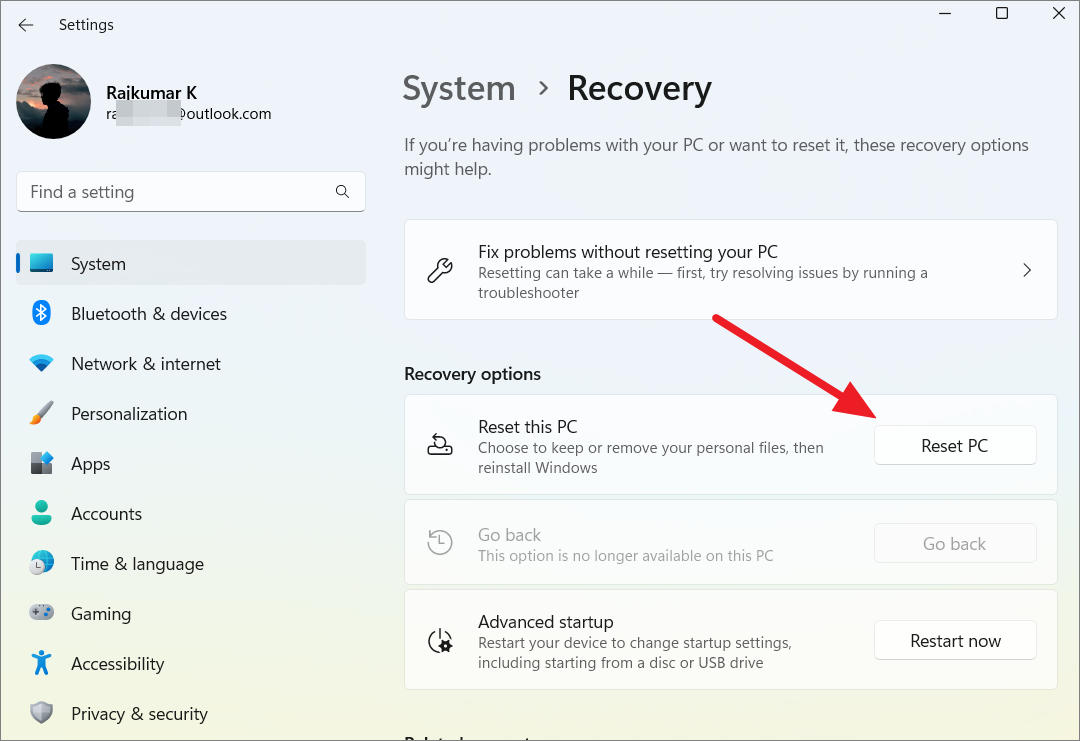Click the Reset this PC title text
Screen dimensions: 1080x741
pyautogui.click(x=528, y=427)
